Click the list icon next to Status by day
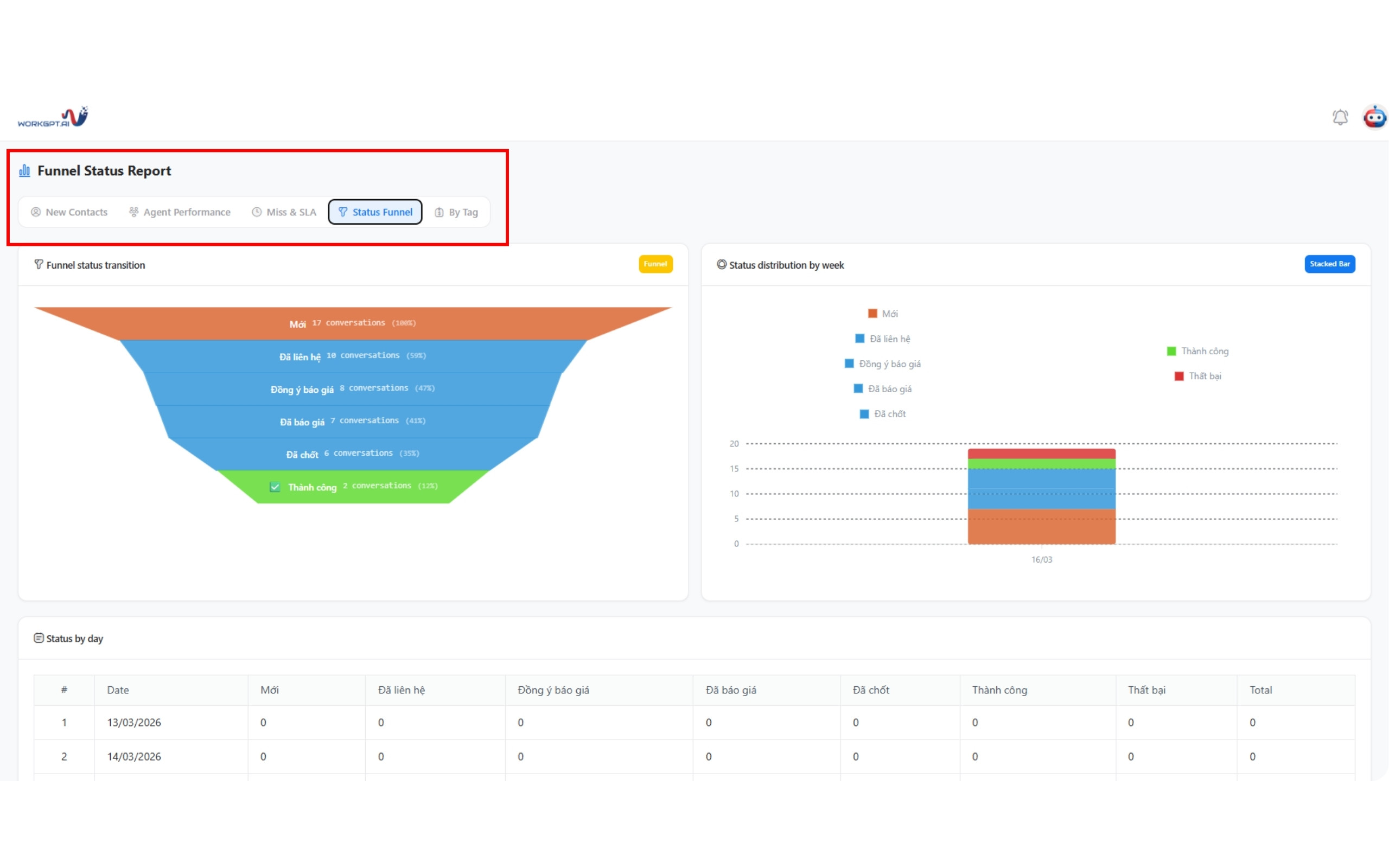 [39, 639]
